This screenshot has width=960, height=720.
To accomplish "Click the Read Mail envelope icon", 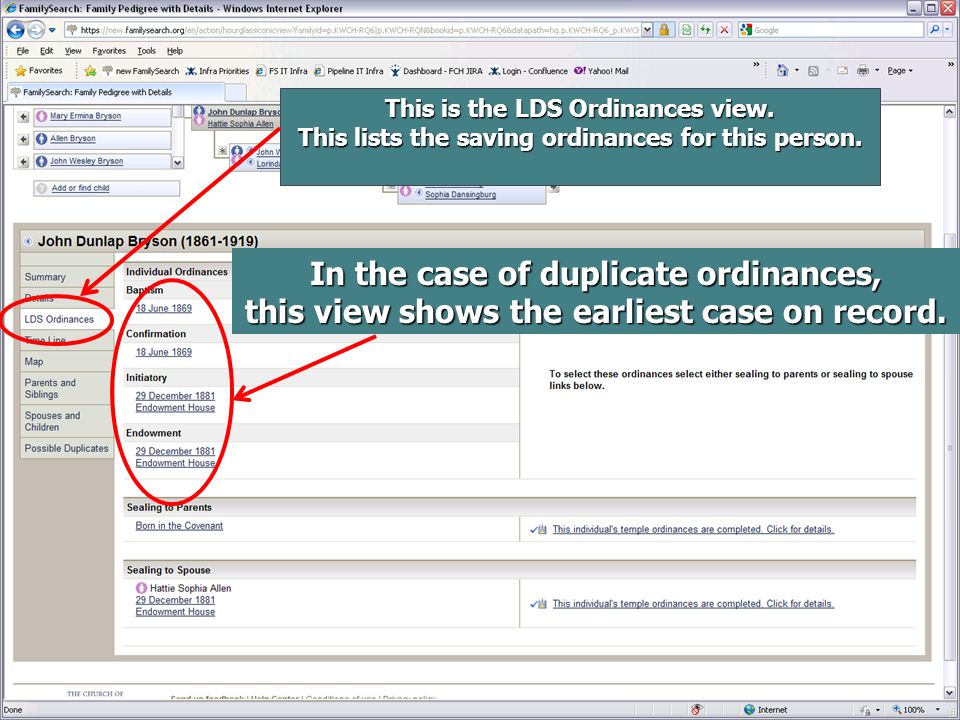I will (842, 70).
